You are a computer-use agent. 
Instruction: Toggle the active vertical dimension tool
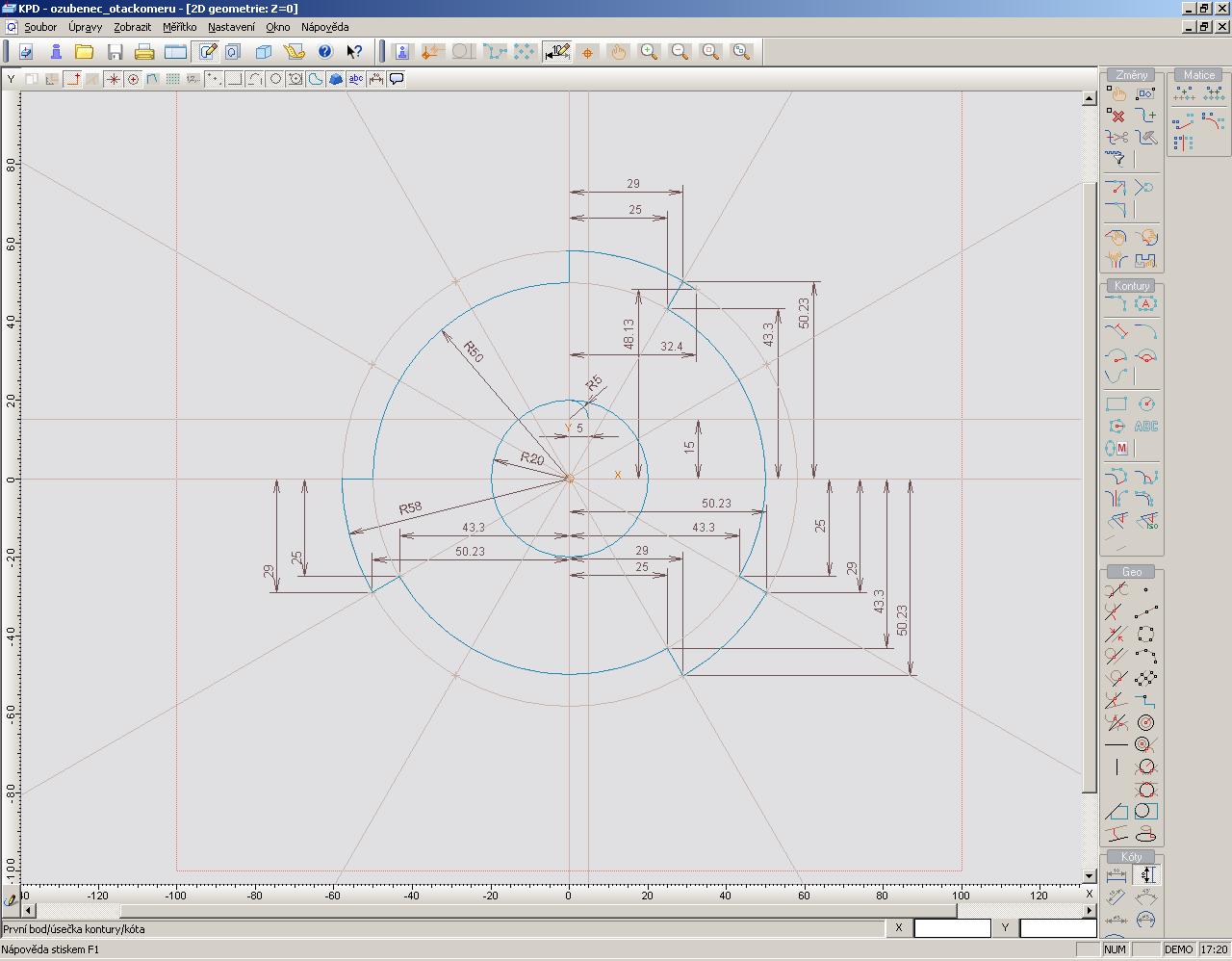tap(1146, 875)
